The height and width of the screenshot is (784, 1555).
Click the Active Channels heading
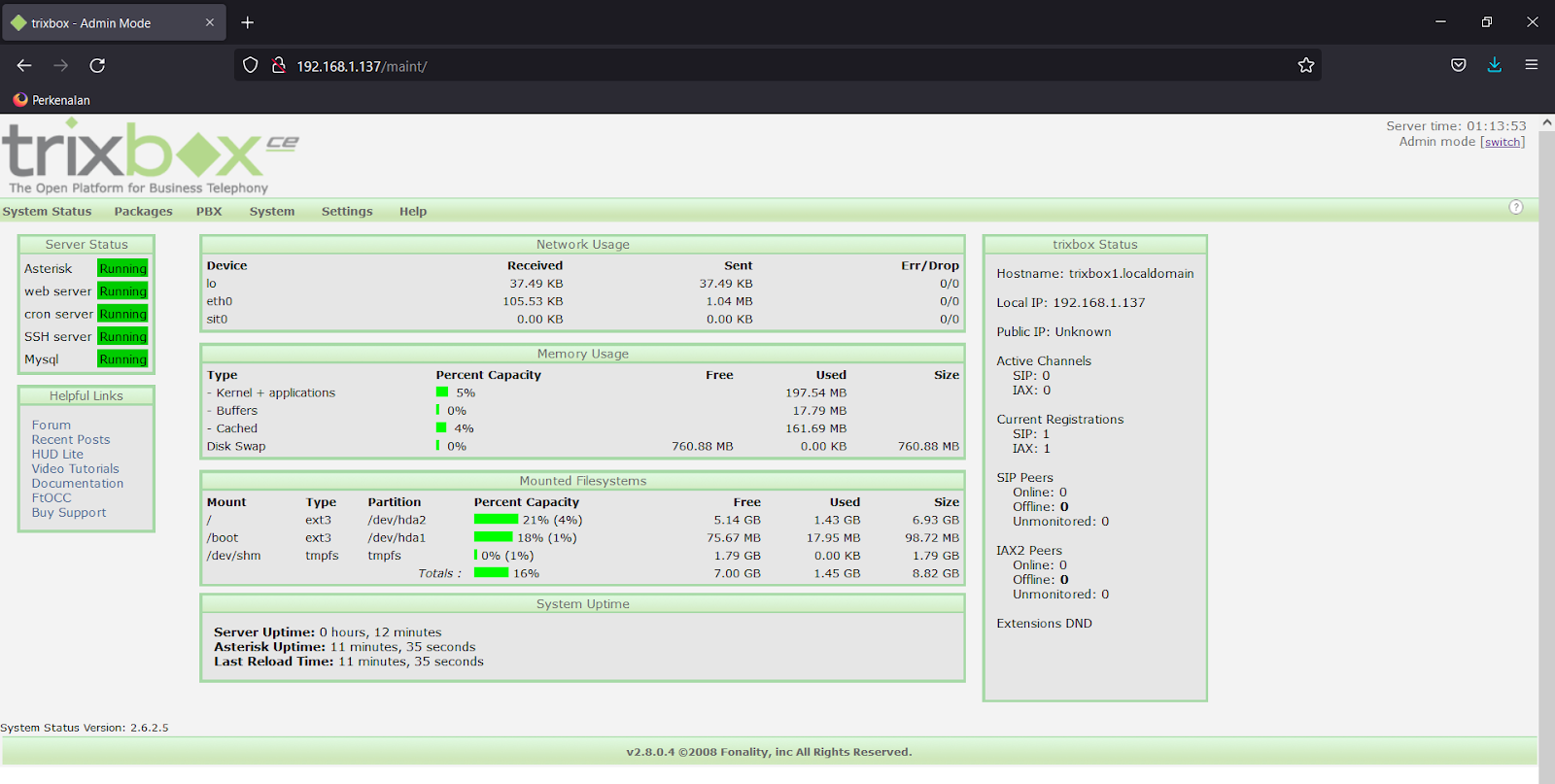pyautogui.click(x=1043, y=360)
